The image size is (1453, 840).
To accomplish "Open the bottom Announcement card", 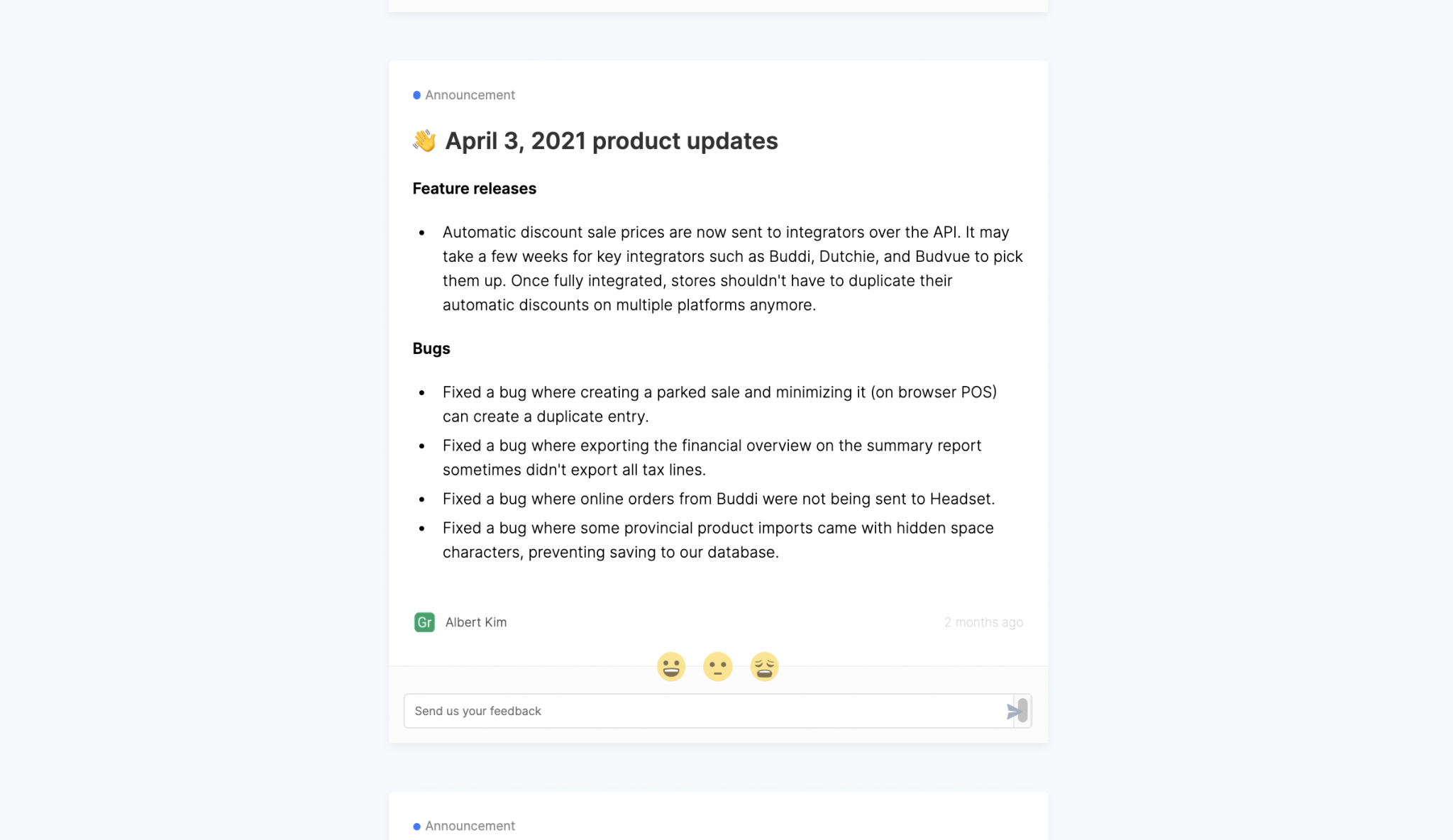I will [469, 826].
